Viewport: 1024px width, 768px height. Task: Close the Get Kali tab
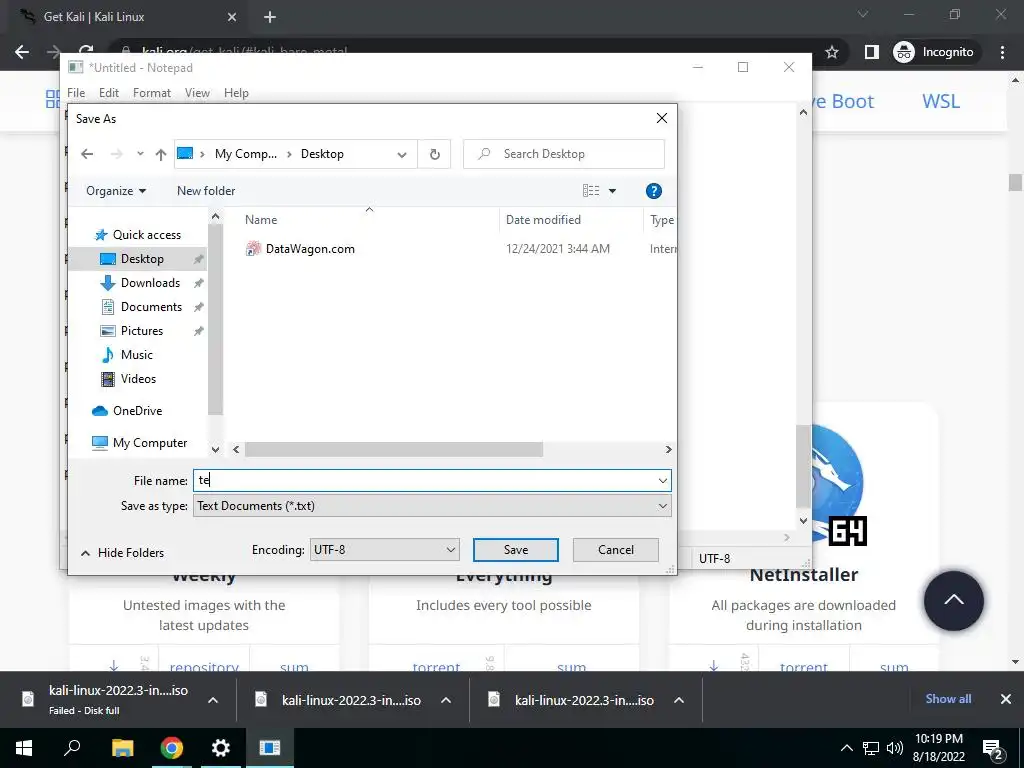pos(232,17)
